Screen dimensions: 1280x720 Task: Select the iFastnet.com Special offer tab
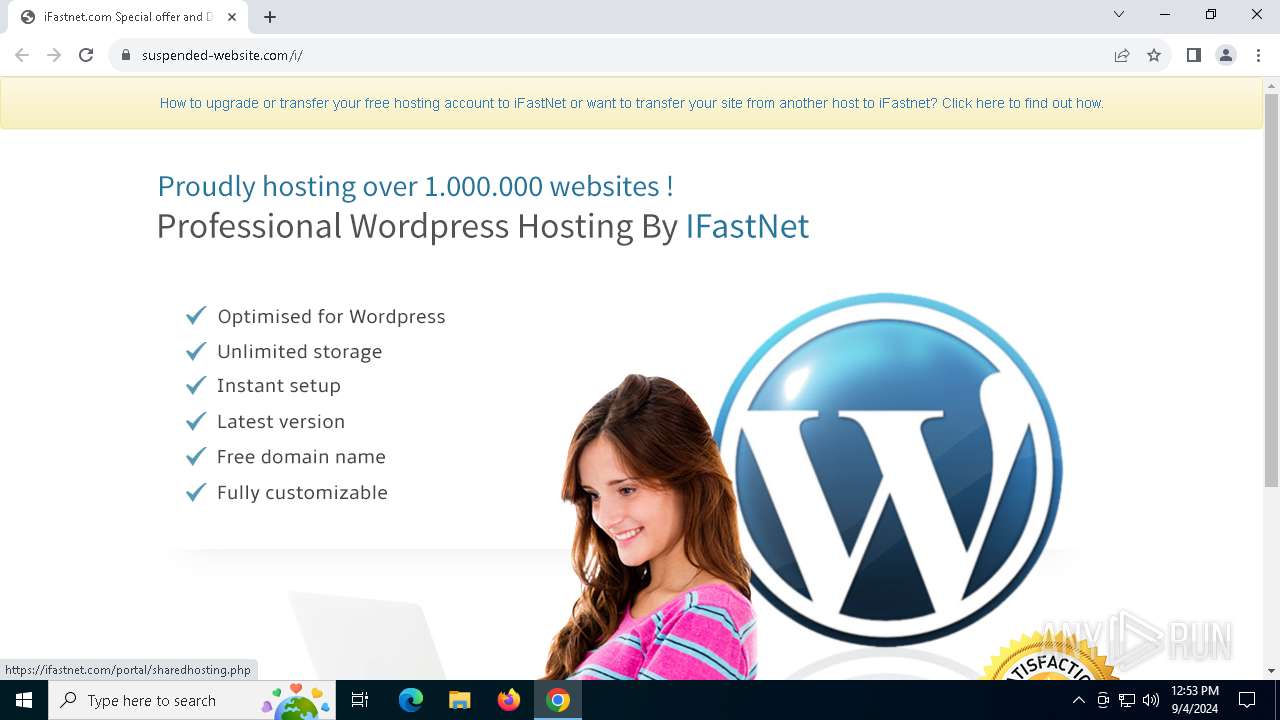click(x=130, y=17)
